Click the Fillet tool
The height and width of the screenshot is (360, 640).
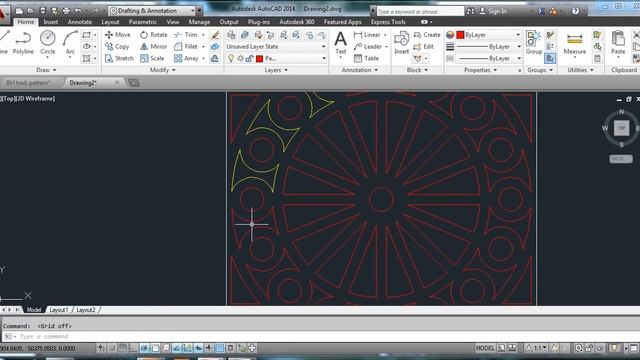[186, 47]
